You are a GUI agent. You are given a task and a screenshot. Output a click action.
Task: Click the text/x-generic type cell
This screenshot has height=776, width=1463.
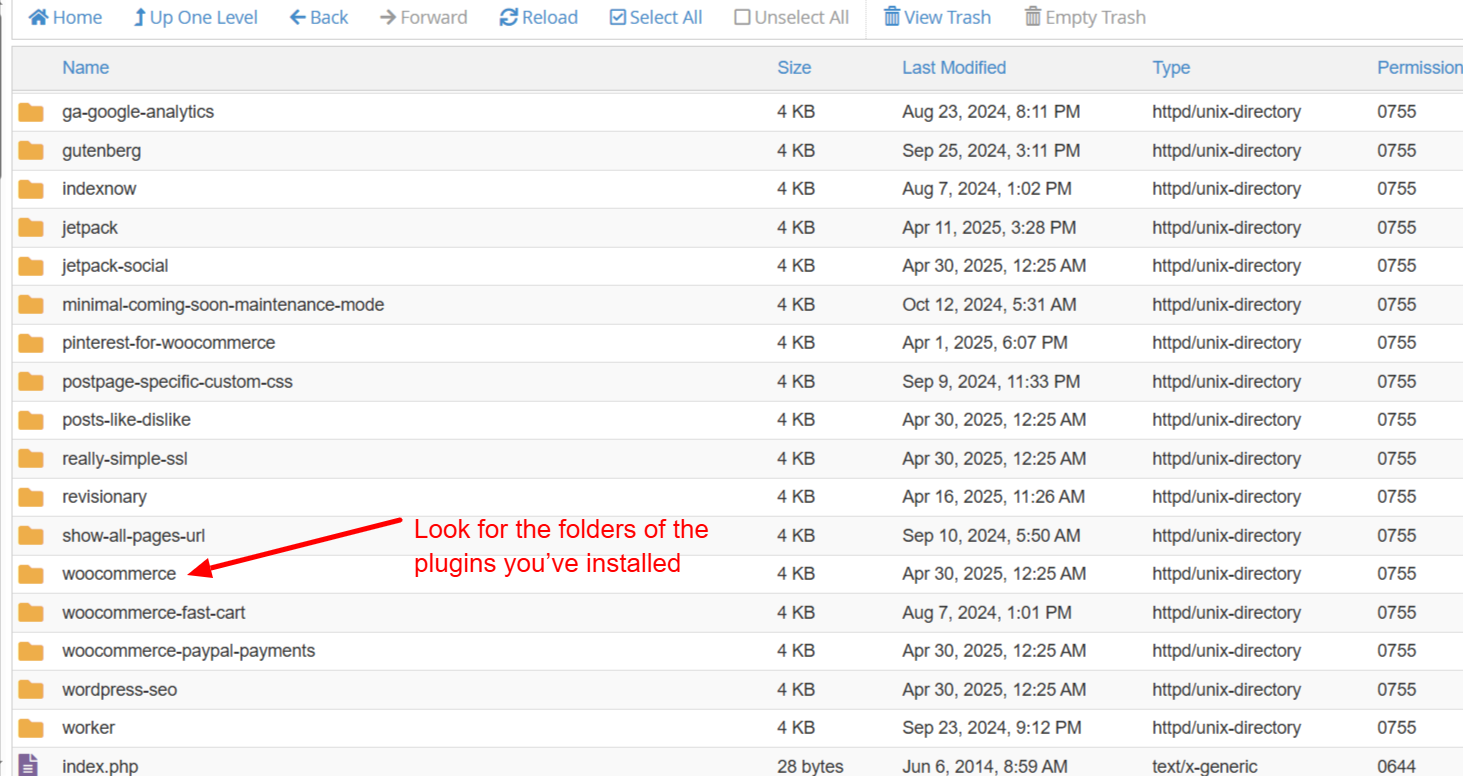point(1205,767)
